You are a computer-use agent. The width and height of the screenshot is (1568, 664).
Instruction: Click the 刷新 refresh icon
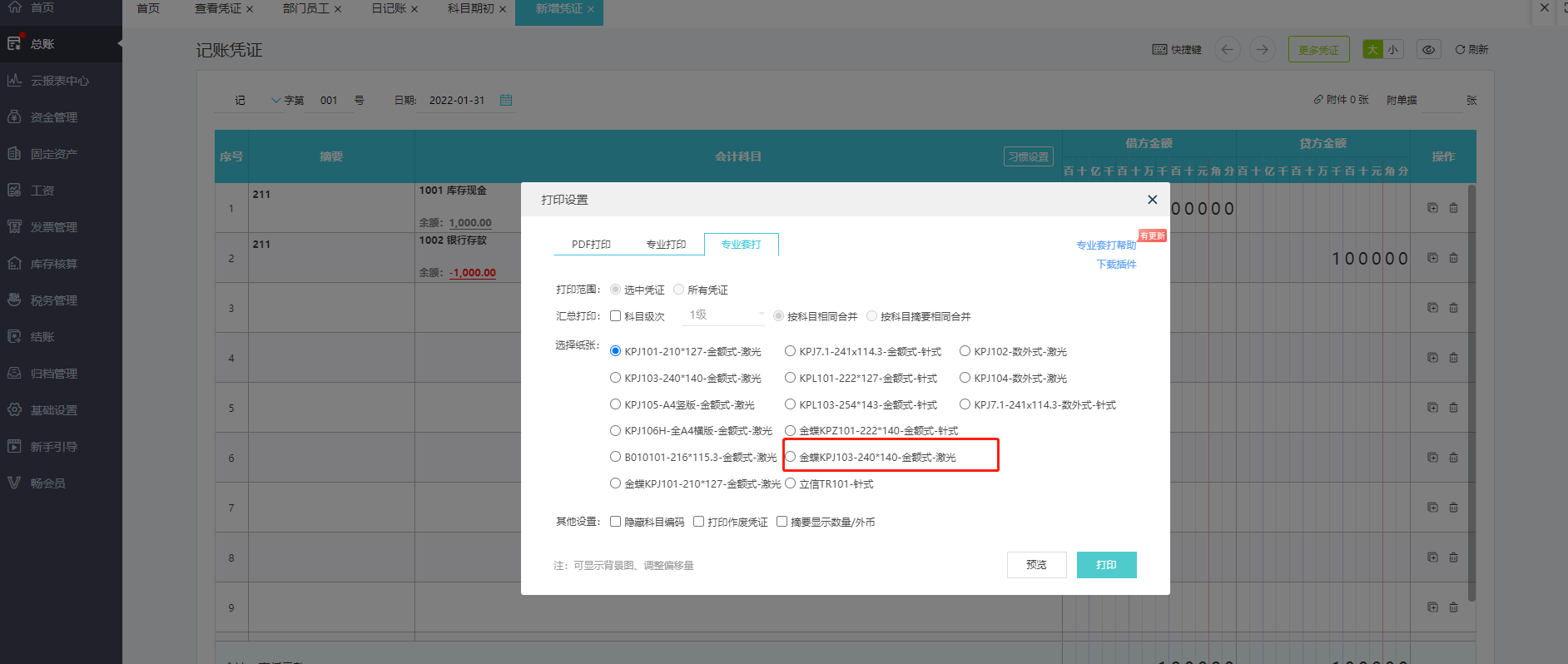[1461, 50]
